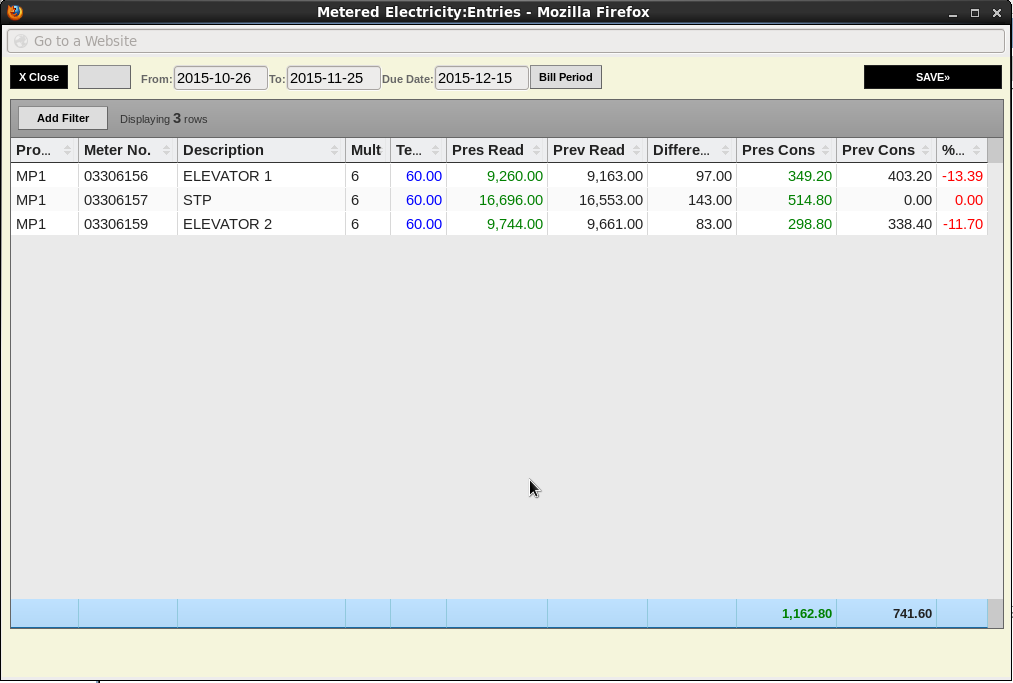
Task: Click the Go to a Website address bar
Action: coord(506,41)
